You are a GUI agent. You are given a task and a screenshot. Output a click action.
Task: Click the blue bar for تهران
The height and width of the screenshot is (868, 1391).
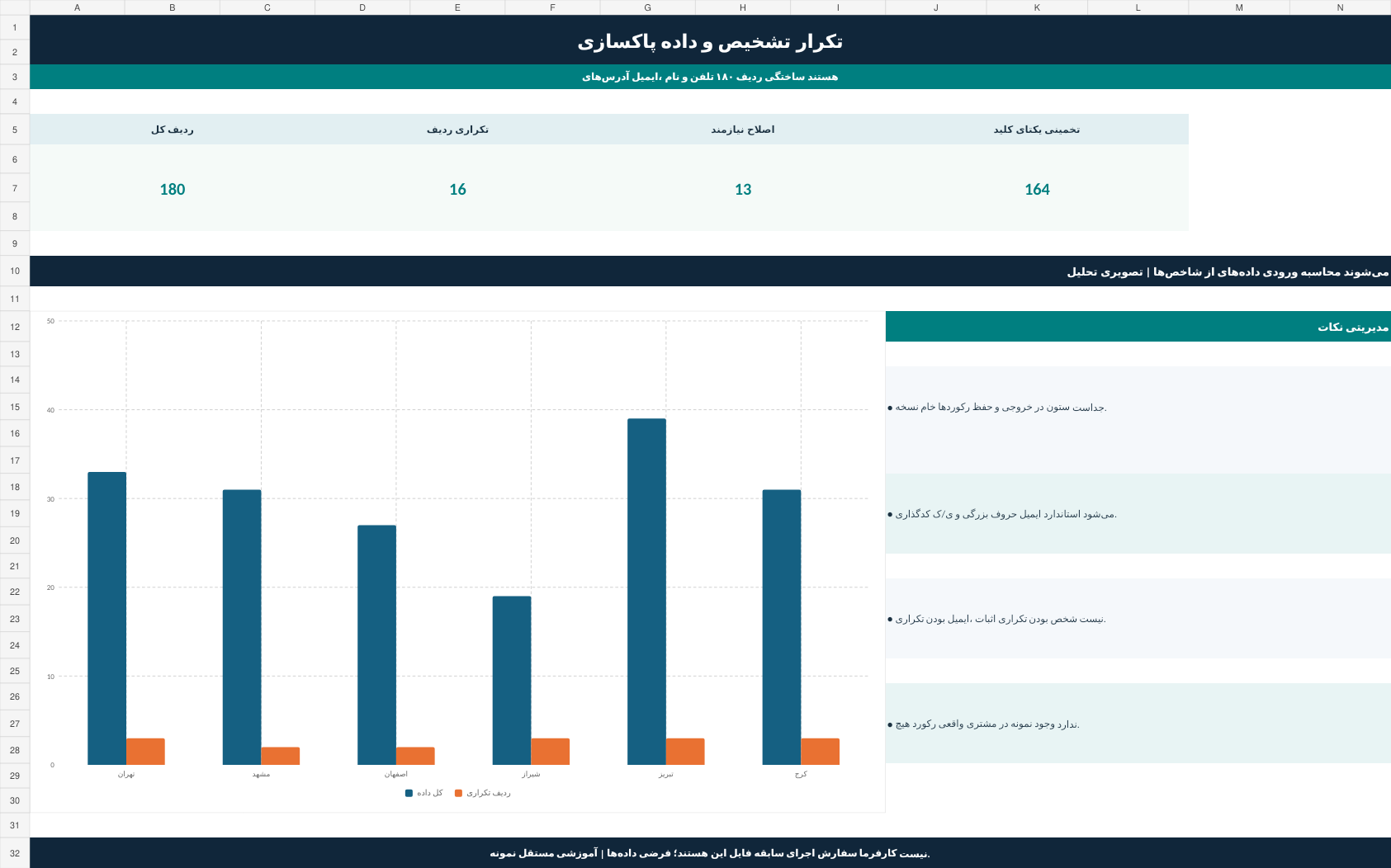pyautogui.click(x=106, y=618)
